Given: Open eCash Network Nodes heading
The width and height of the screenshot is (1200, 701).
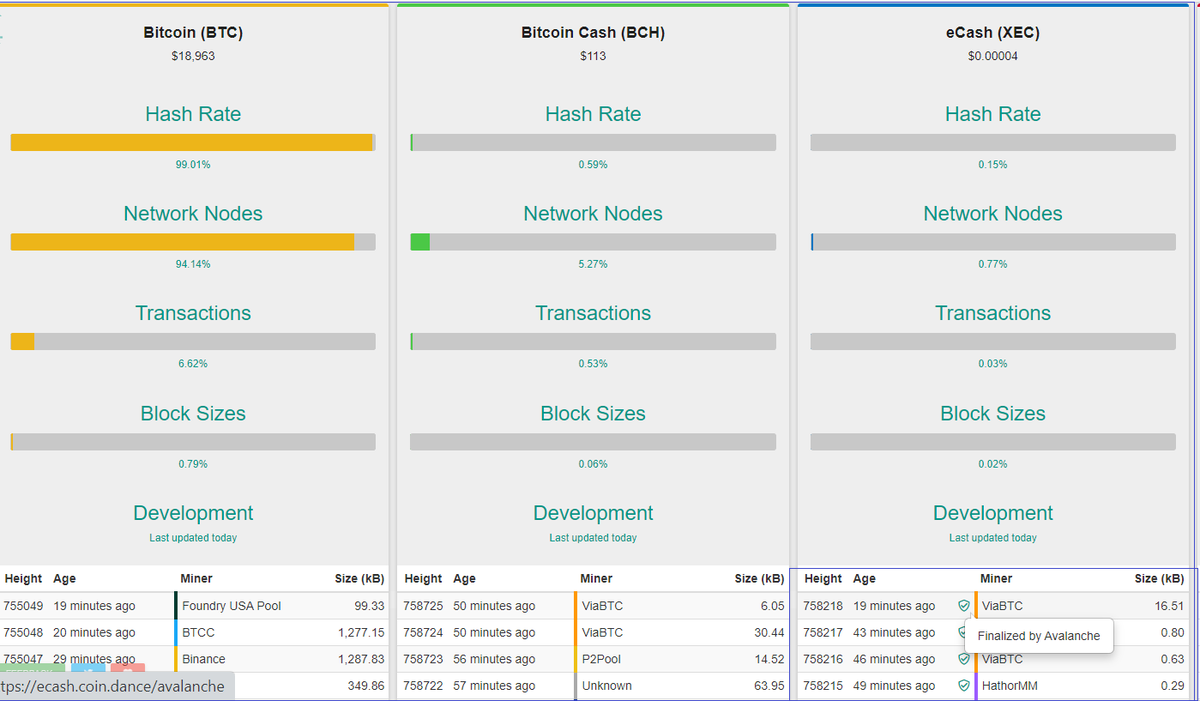Looking at the screenshot, I should click(x=993, y=214).
